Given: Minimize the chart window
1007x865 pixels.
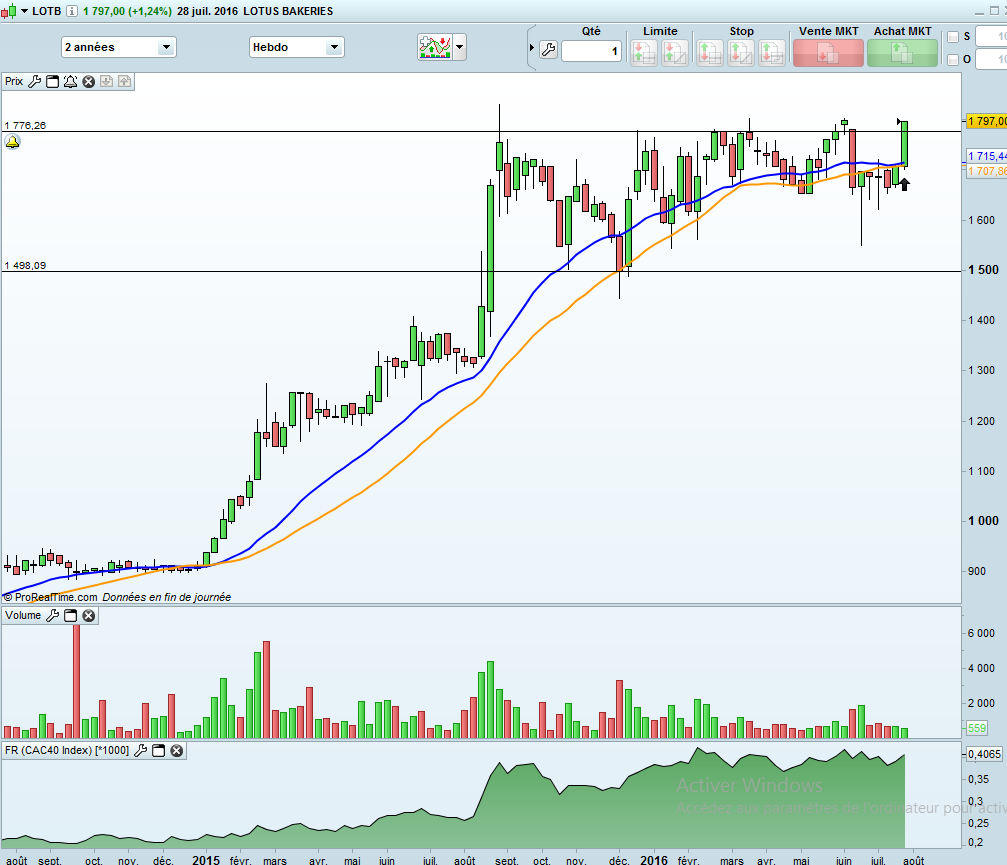Looking at the screenshot, I should [x=979, y=12].
